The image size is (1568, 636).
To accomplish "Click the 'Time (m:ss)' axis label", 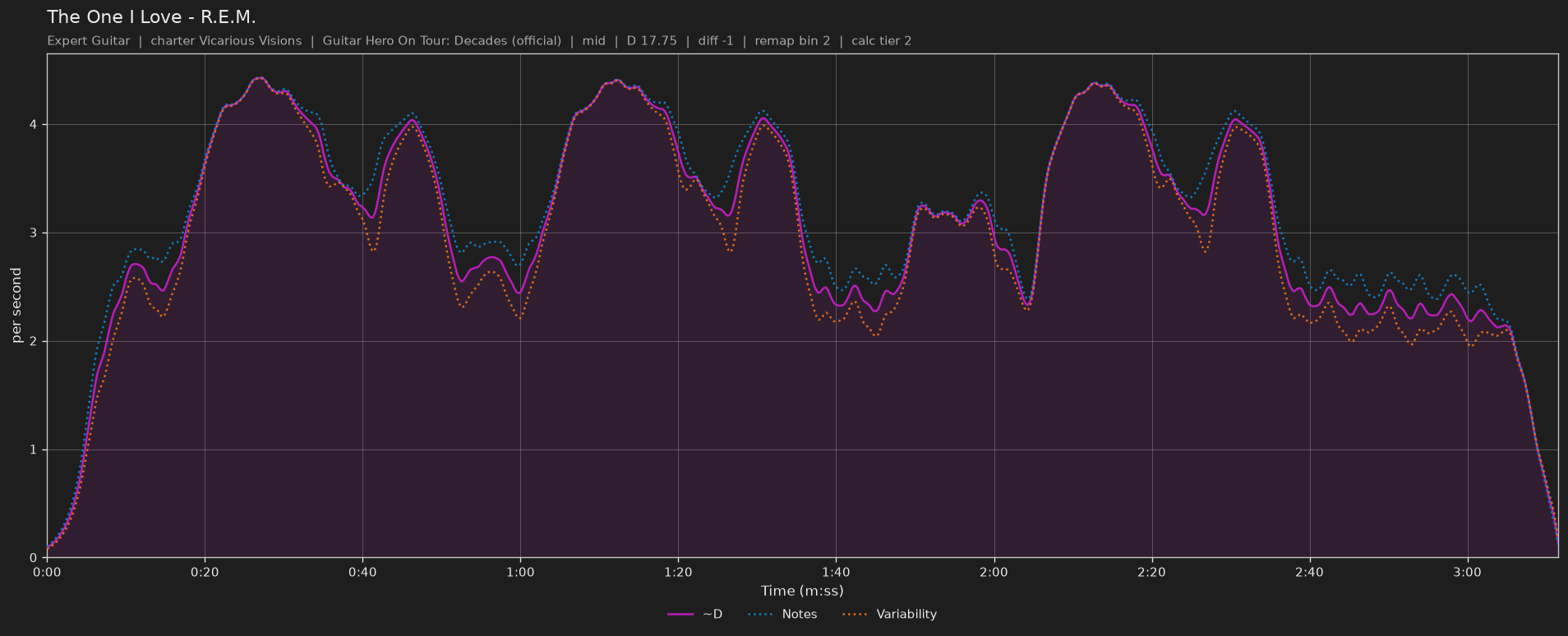I will pos(802,591).
